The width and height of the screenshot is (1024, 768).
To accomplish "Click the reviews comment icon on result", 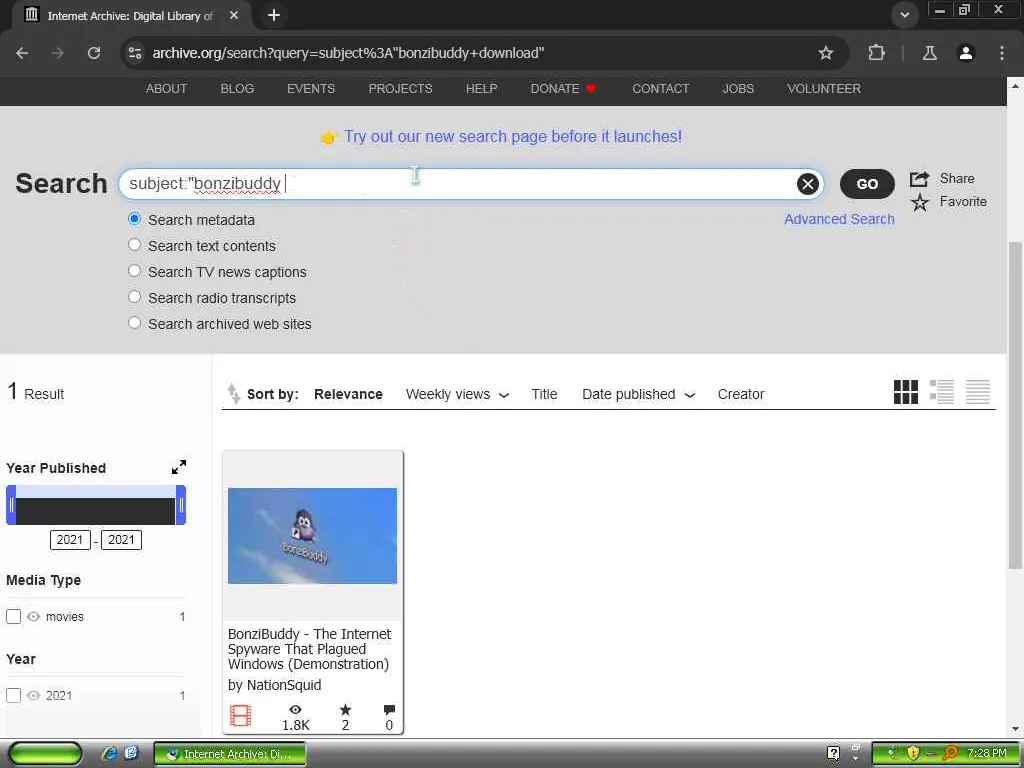I will tap(389, 709).
